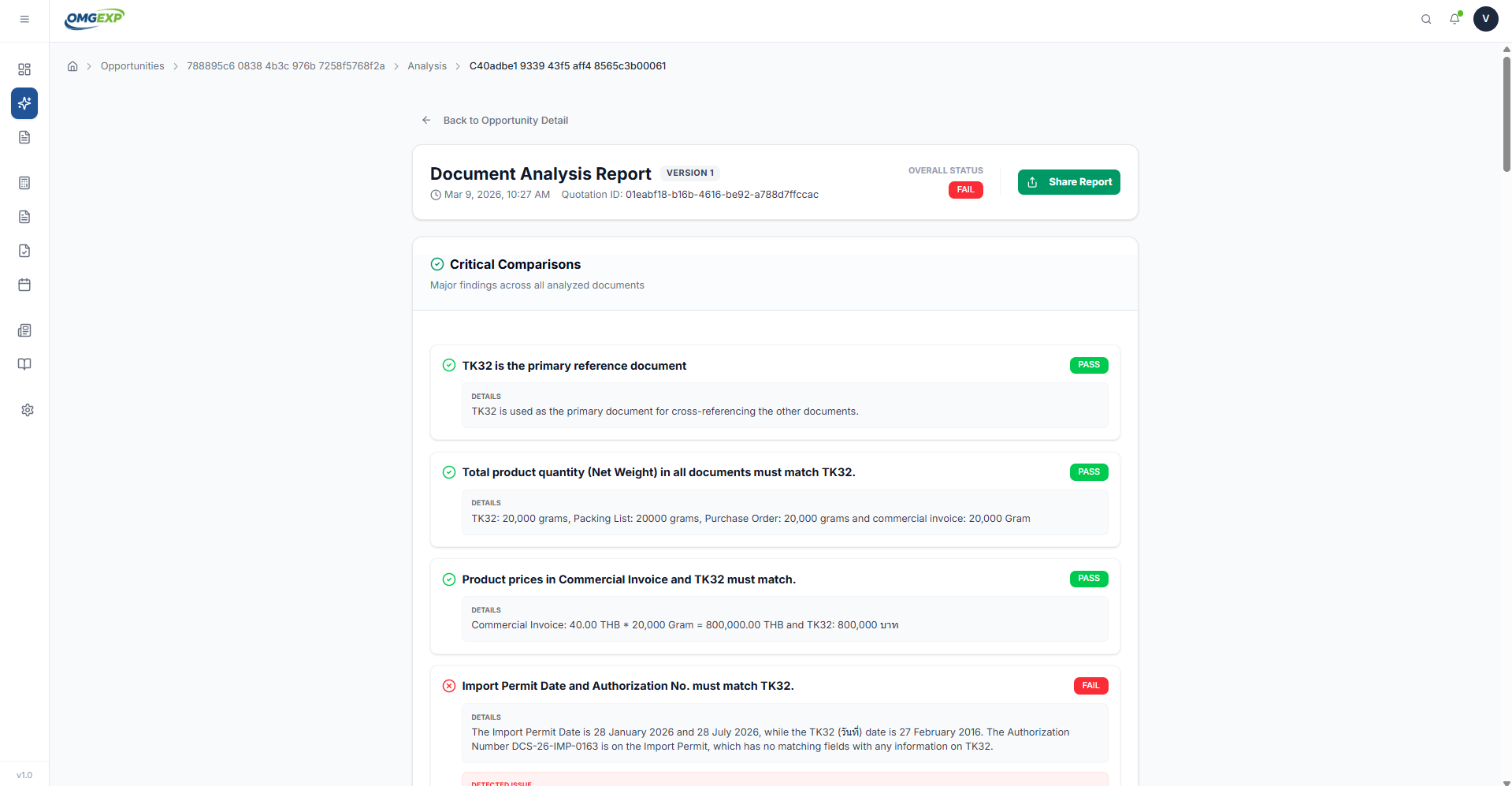Open the document check icon in sidebar
This screenshot has width=1512, height=786.
pyautogui.click(x=24, y=251)
